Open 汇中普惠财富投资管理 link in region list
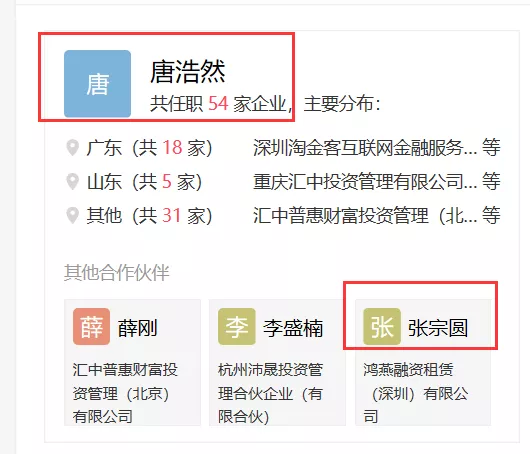The image size is (530, 454). [365, 215]
